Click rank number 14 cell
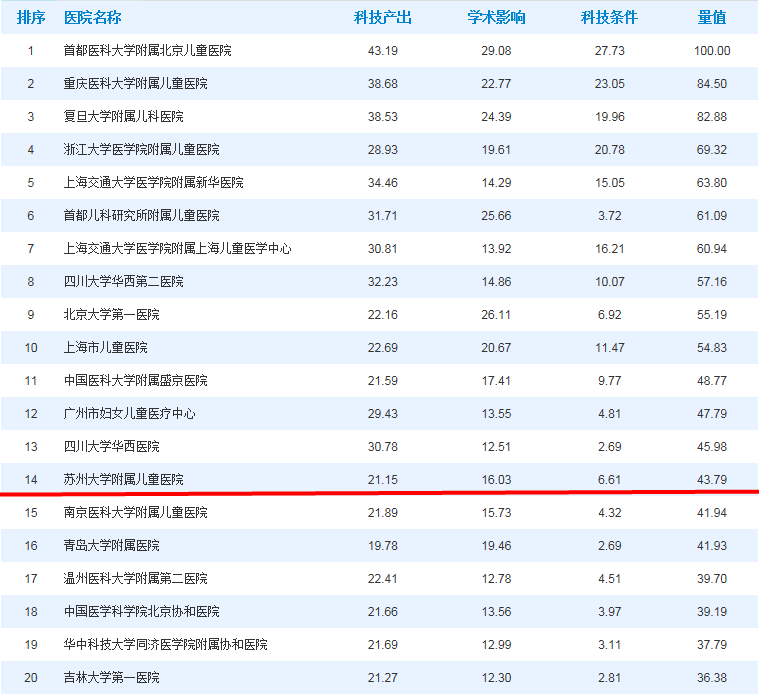Viewport: 759px width, 696px height. pyautogui.click(x=31, y=479)
